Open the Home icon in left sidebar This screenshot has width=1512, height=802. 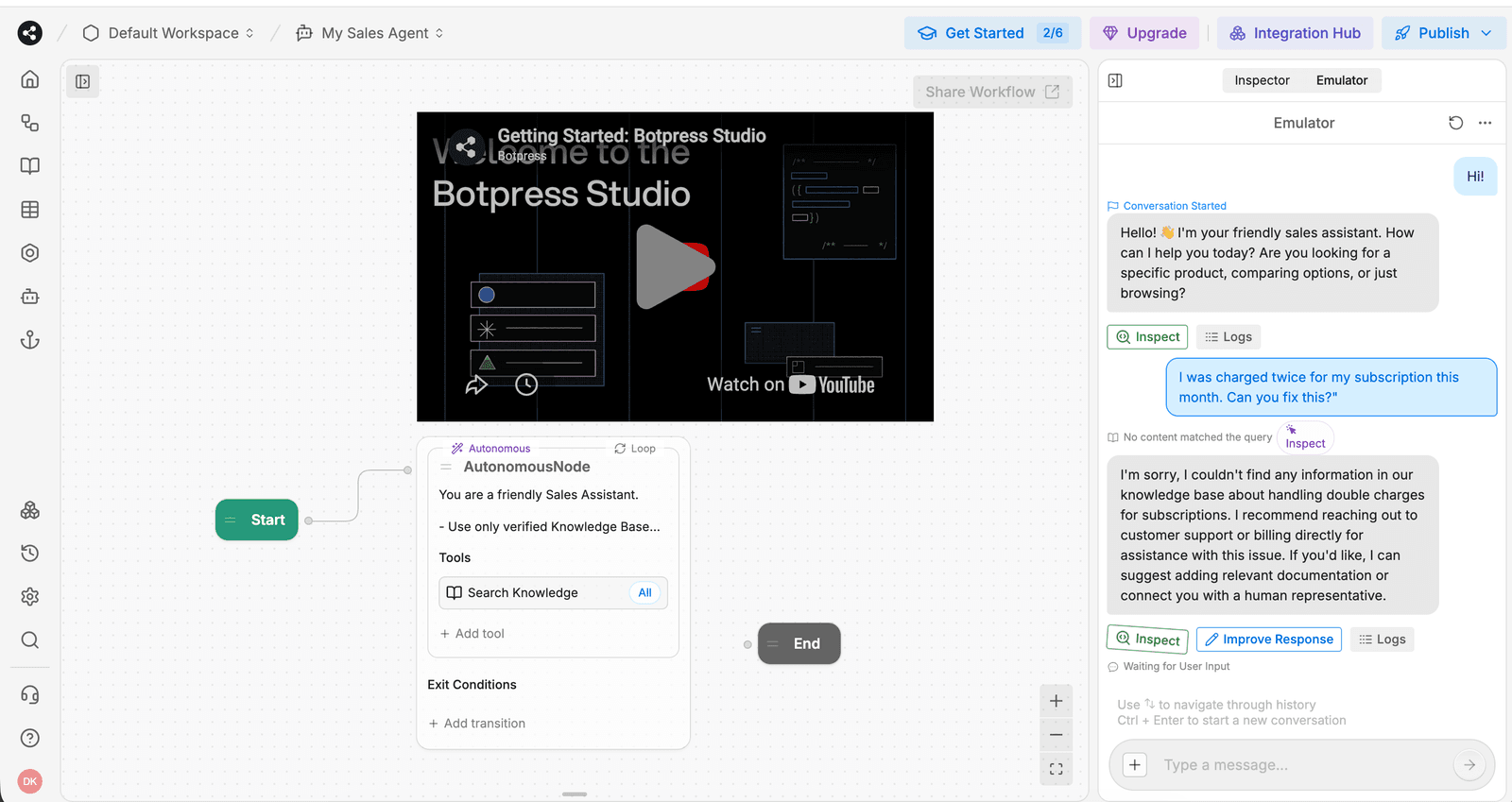tap(30, 79)
